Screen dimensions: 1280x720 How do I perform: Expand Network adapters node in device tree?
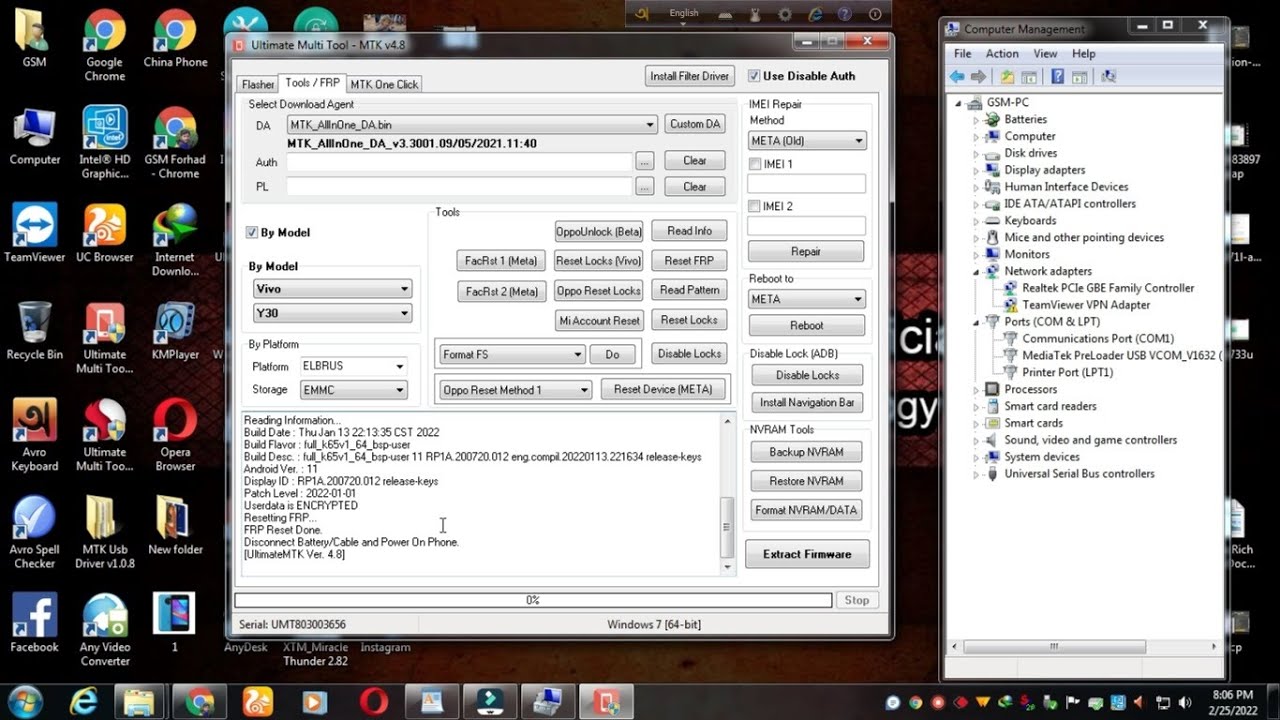pos(977,271)
